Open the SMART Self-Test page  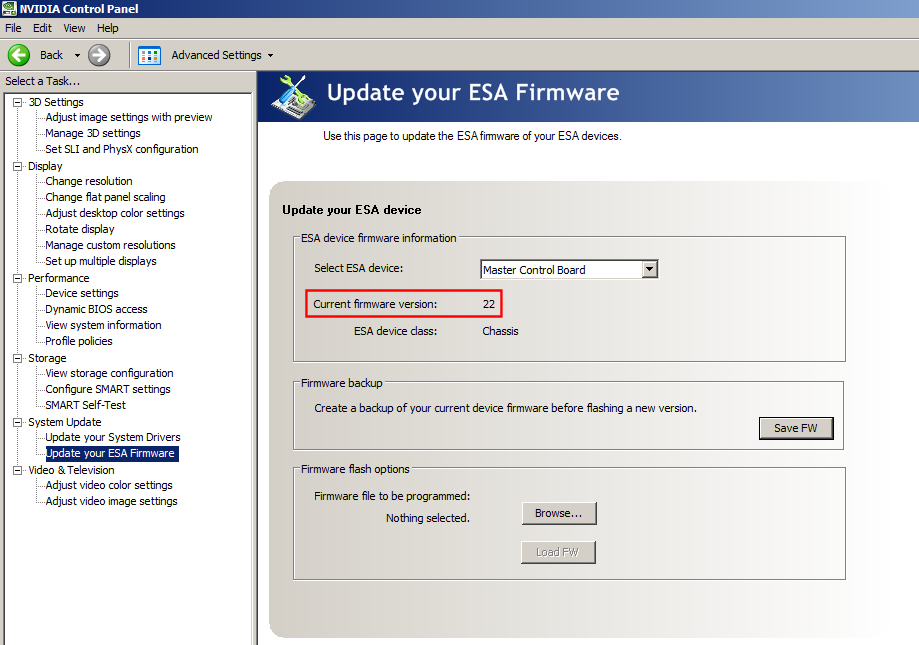pos(86,405)
